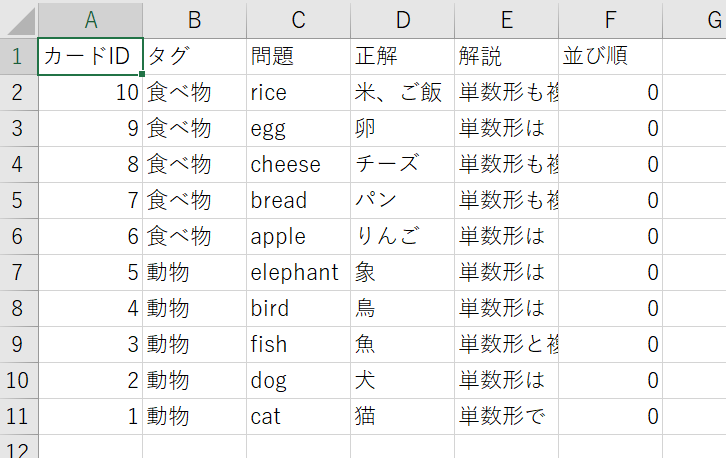Screen dimensions: 726x458
Task: Select column A header
Action: click(90, 19)
